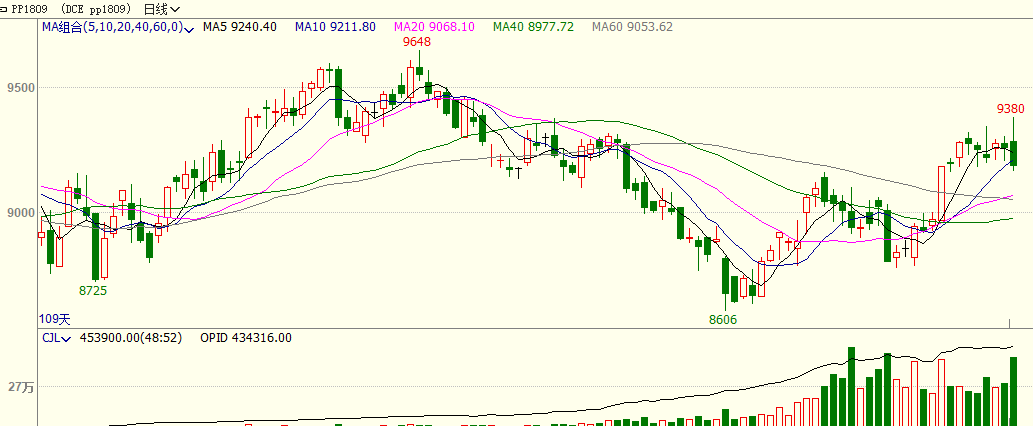Screen dimensions: 1033x426
Task: Click the 8725 low price marker
Action: pos(93,290)
